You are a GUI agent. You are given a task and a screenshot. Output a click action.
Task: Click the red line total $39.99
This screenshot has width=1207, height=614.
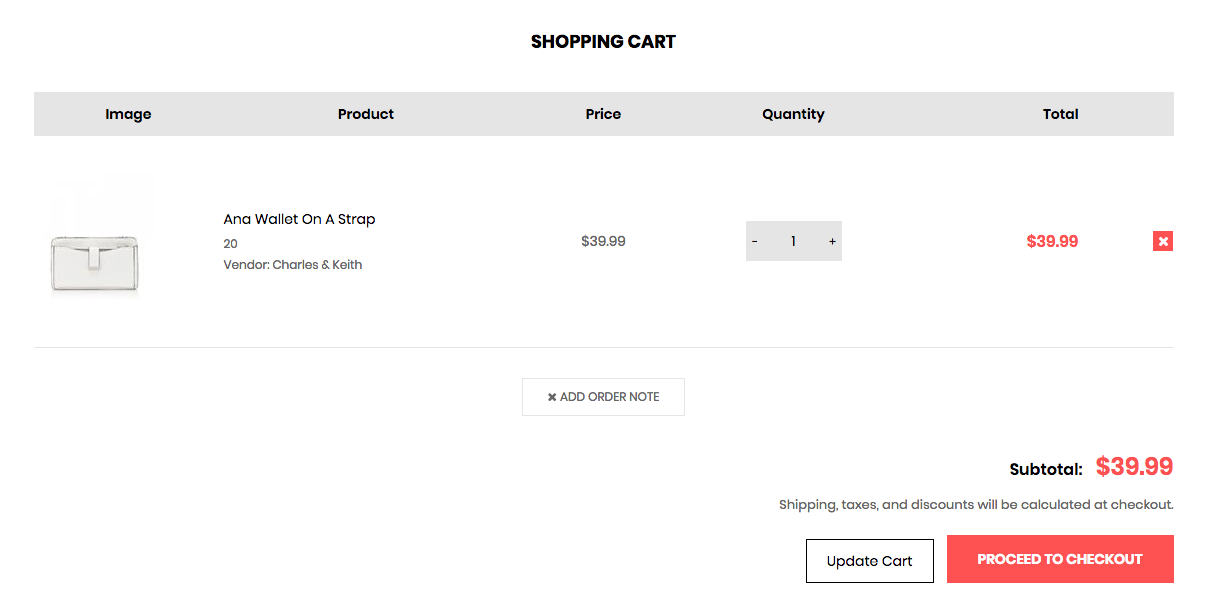coord(1052,241)
